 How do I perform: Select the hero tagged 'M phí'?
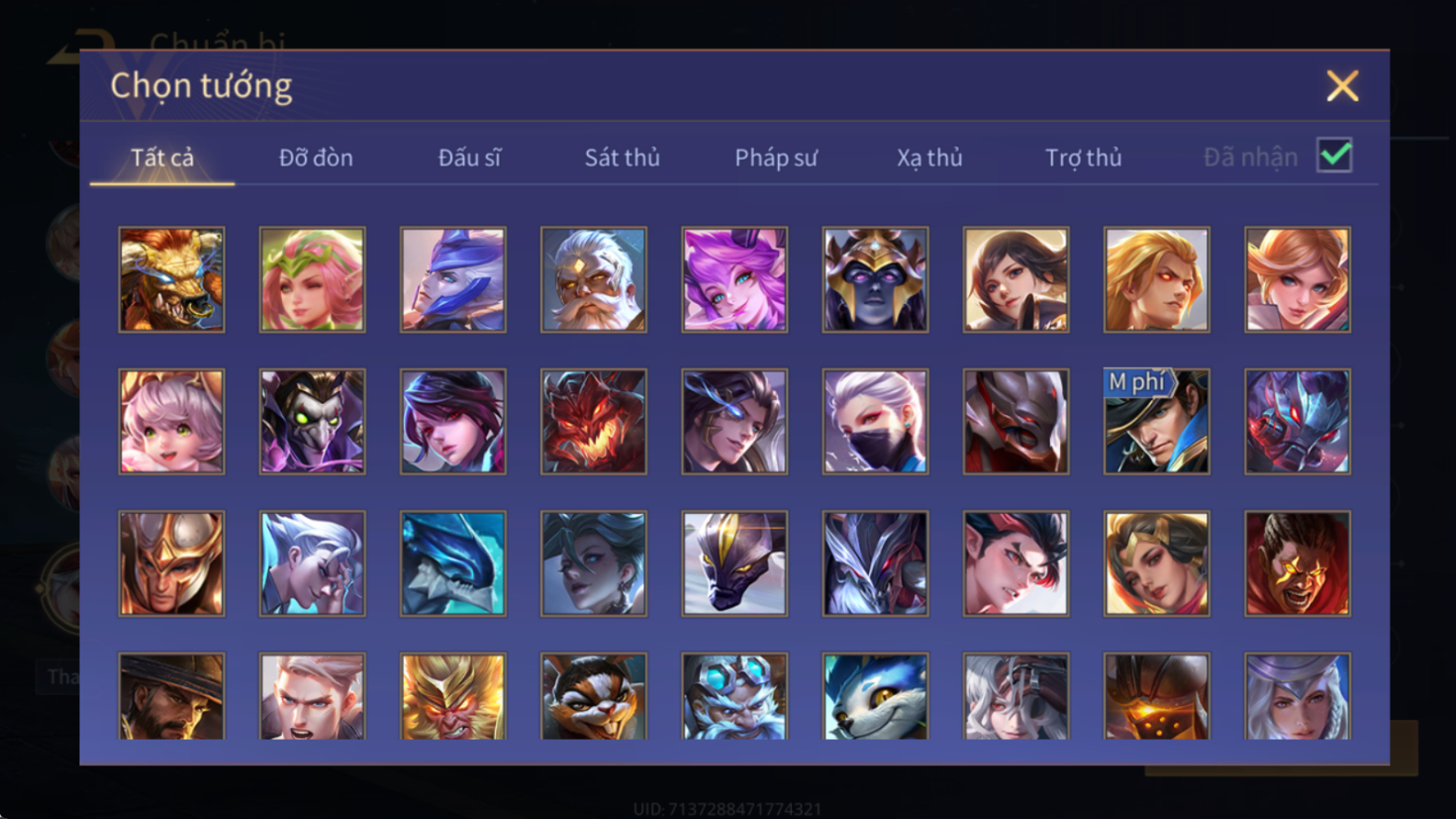(x=1156, y=421)
